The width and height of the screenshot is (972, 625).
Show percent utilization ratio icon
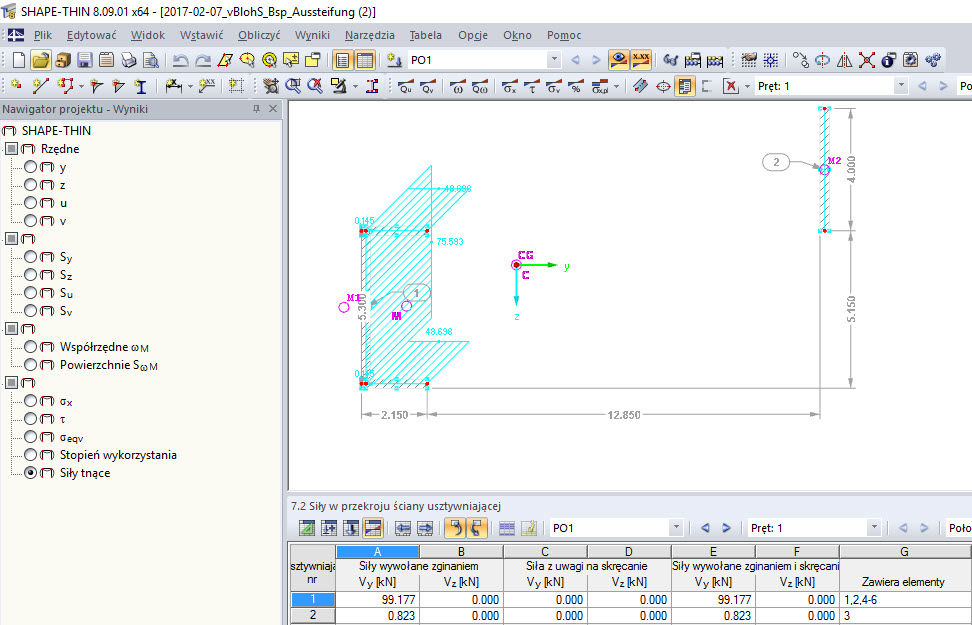(576, 86)
